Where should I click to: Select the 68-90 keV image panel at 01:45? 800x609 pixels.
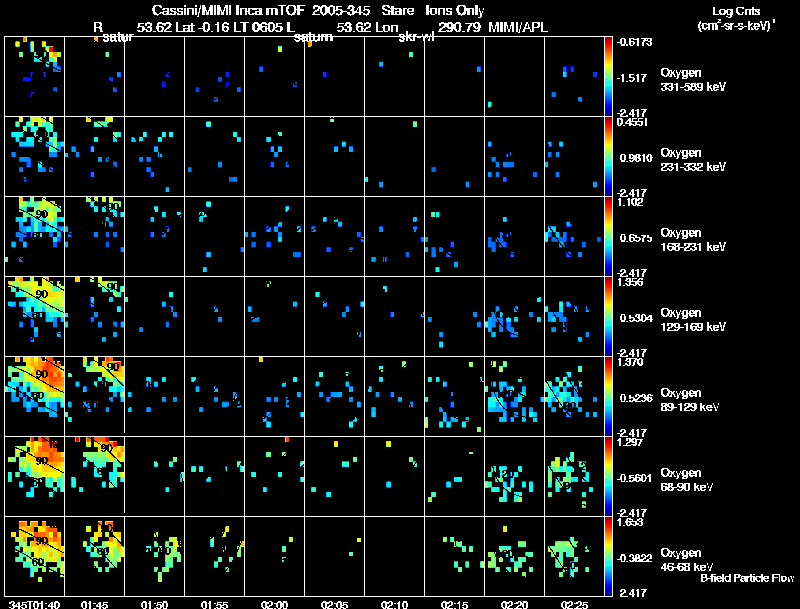[94, 476]
